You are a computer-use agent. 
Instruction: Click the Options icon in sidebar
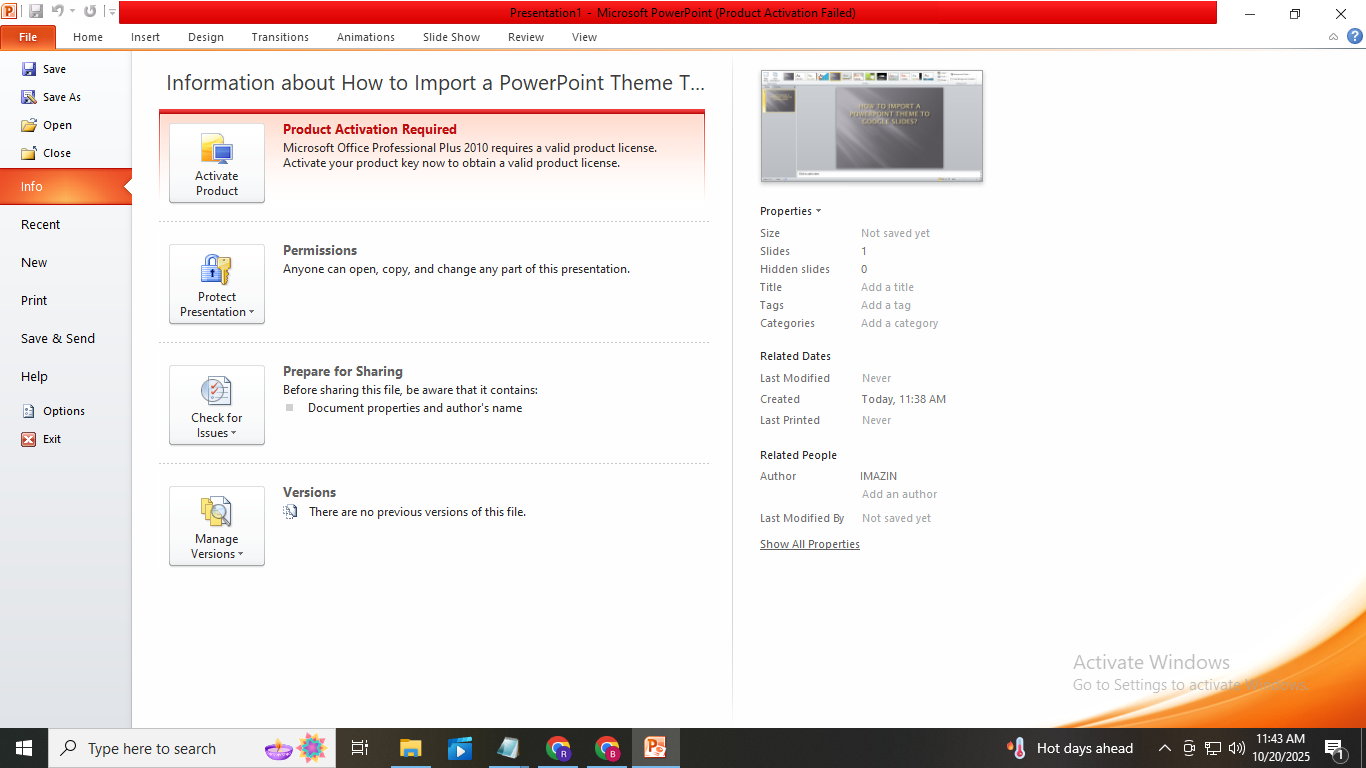(29, 411)
